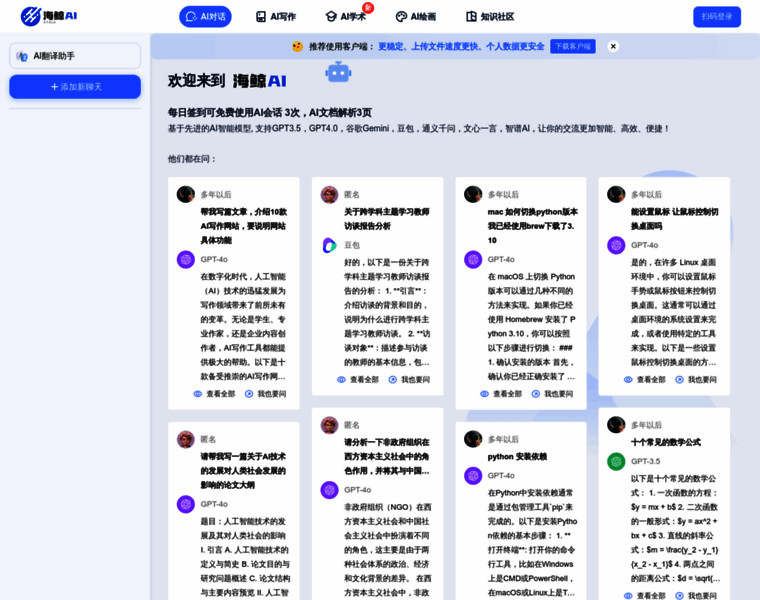
Task: Close the client recommendation banner
Action: tap(613, 46)
